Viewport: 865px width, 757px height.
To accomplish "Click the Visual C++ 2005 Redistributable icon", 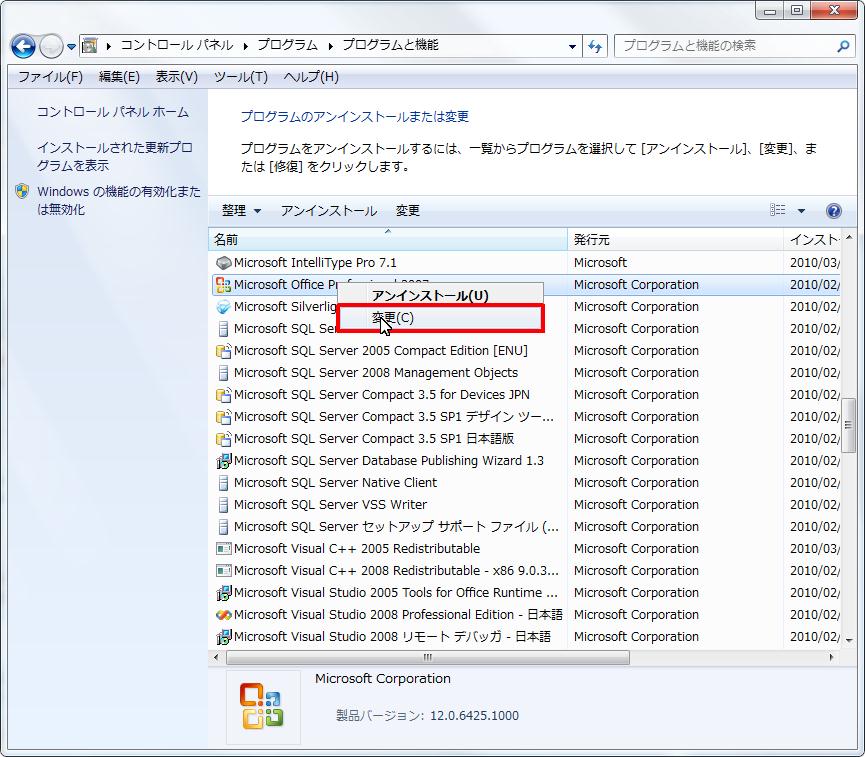I will pos(223,549).
